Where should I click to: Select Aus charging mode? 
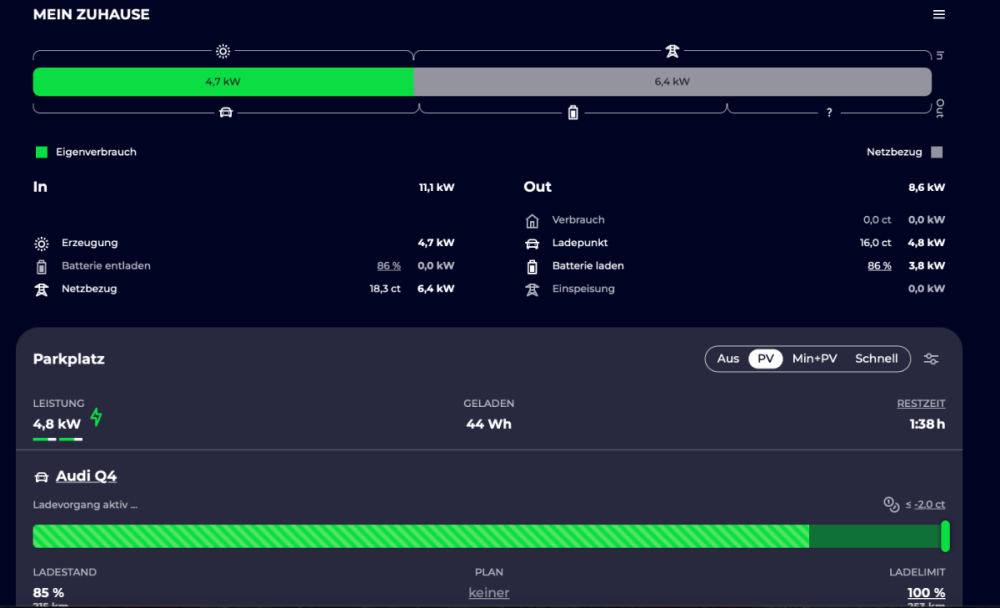click(x=728, y=359)
